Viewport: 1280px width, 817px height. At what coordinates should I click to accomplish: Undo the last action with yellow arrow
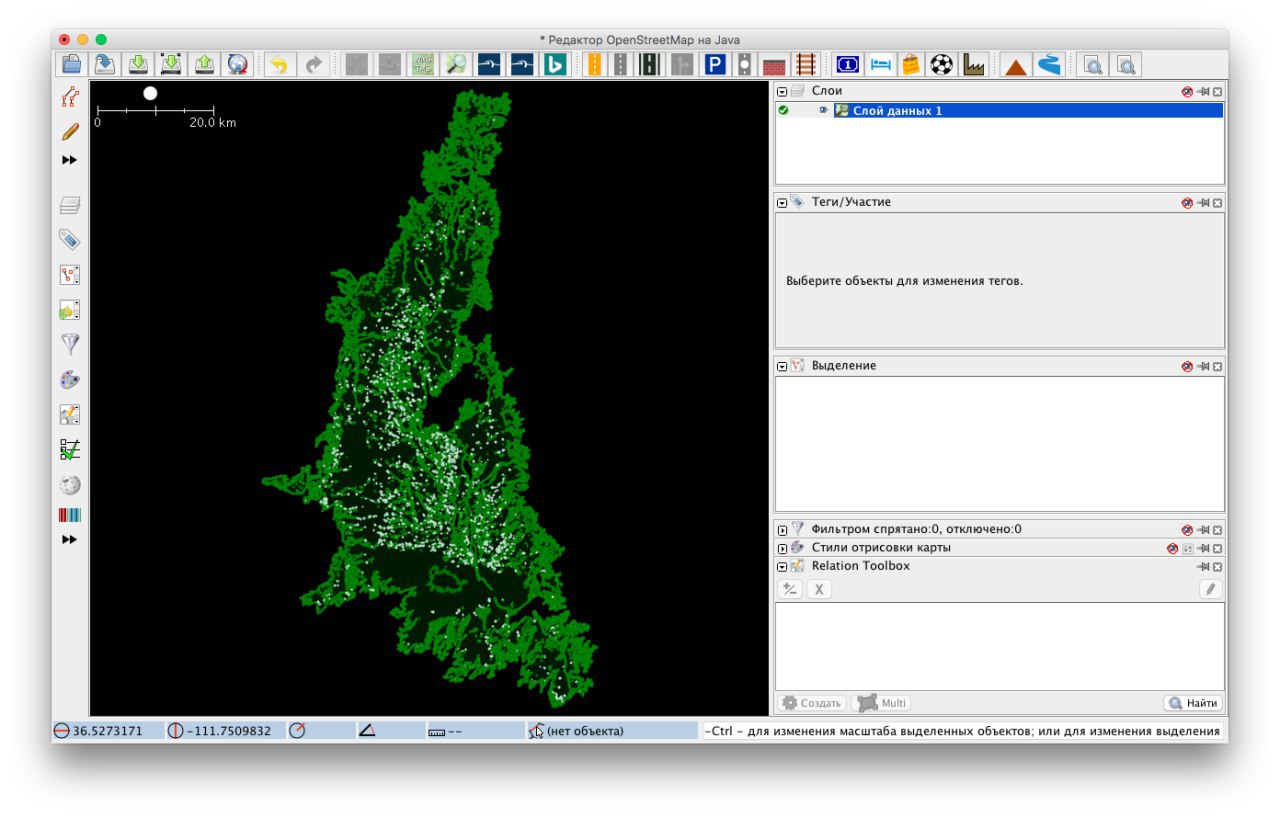click(279, 64)
